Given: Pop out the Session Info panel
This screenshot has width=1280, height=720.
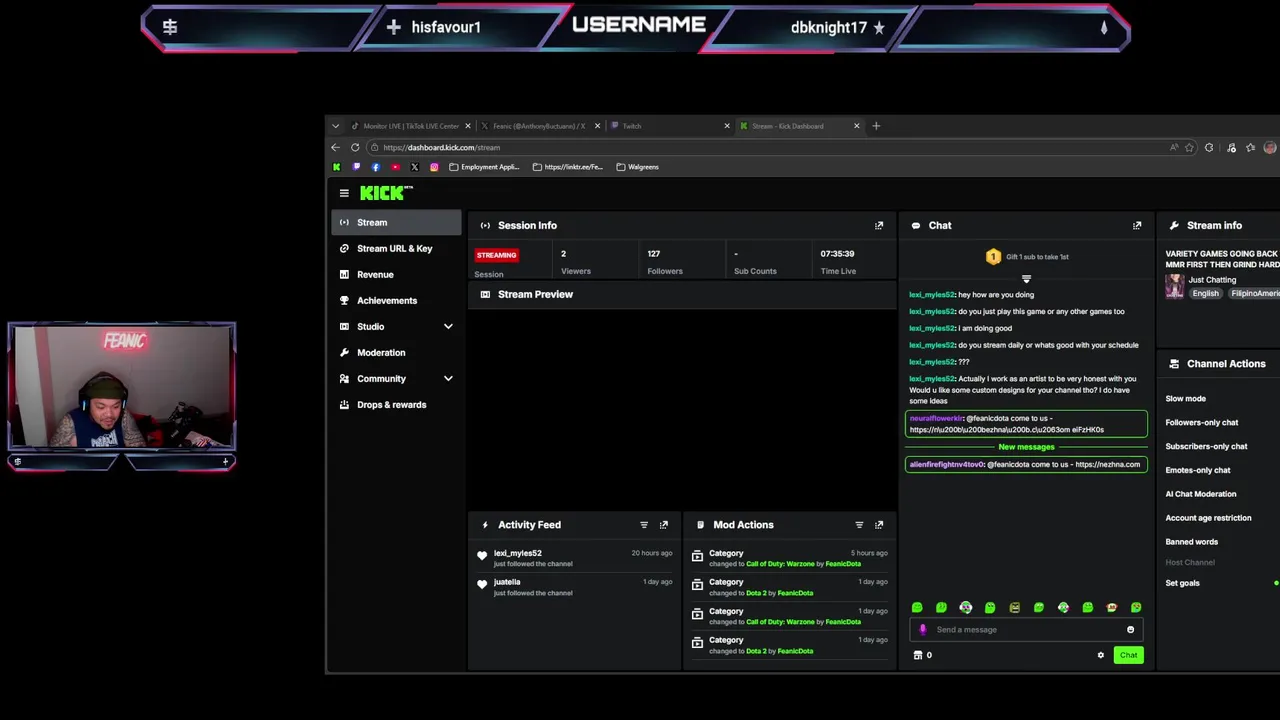Looking at the screenshot, I should tap(879, 226).
